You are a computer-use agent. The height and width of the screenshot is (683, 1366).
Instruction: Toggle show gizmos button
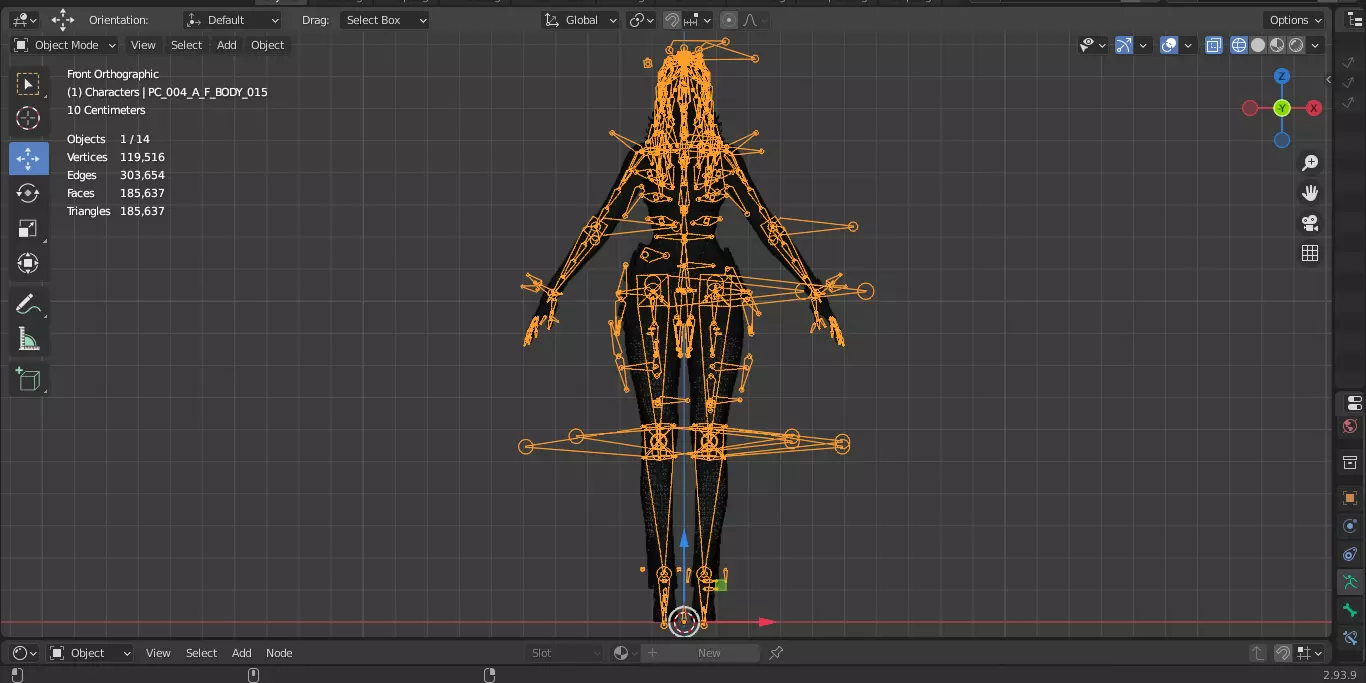click(x=1124, y=45)
